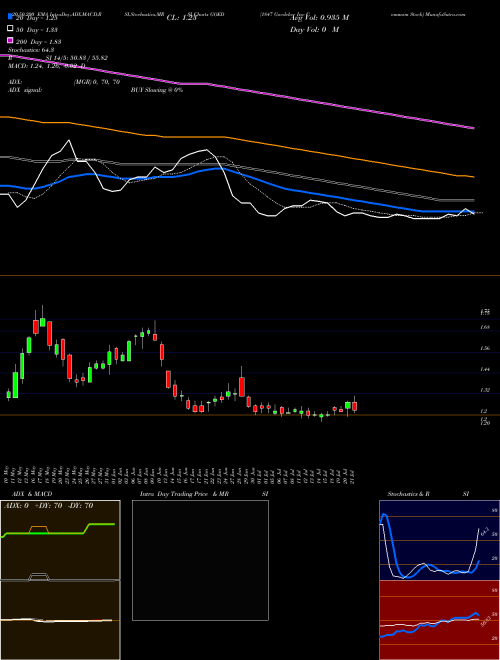Click the 'Avg Vol: 0.935 M' text
Image resolution: width=500 pixels, height=660 pixels.
(x=319, y=17)
